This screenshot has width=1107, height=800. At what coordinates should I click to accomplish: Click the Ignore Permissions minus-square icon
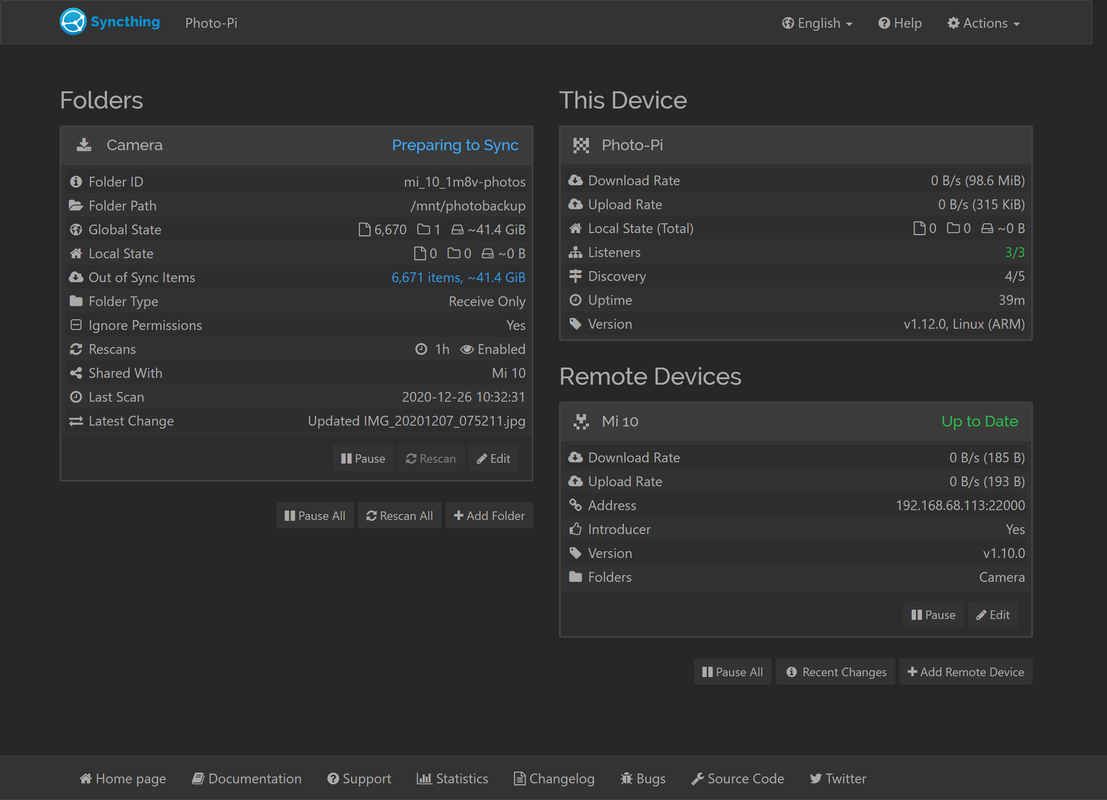pyautogui.click(x=76, y=325)
